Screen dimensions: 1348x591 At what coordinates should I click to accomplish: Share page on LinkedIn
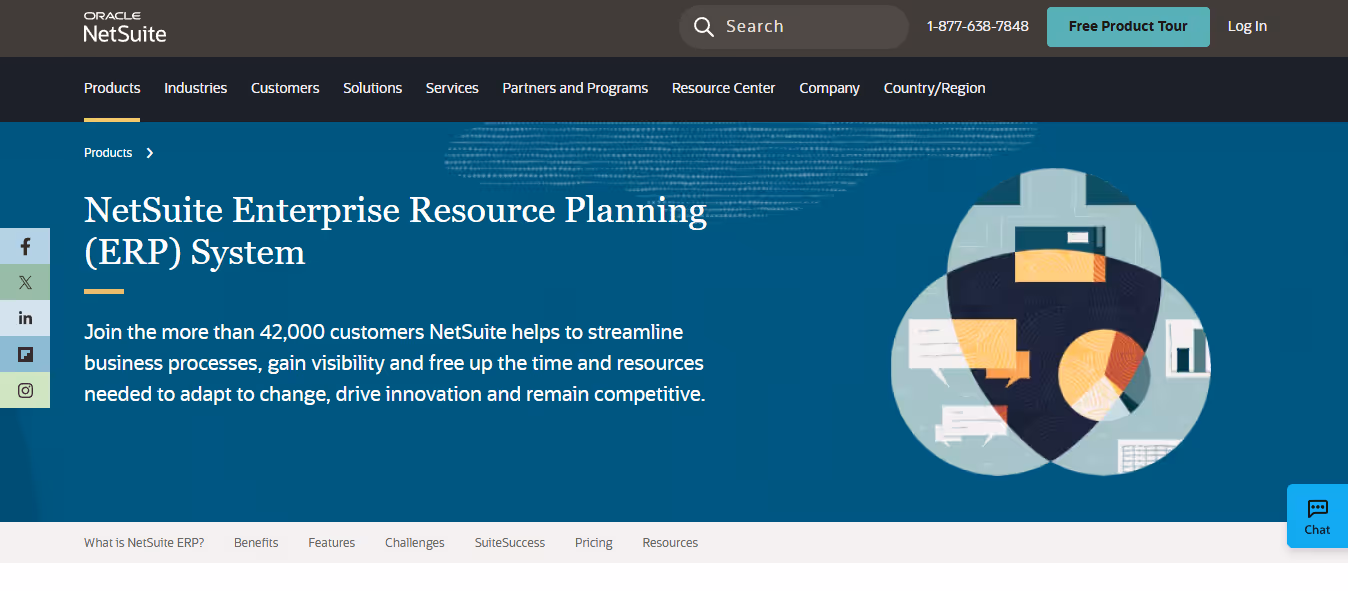click(25, 318)
